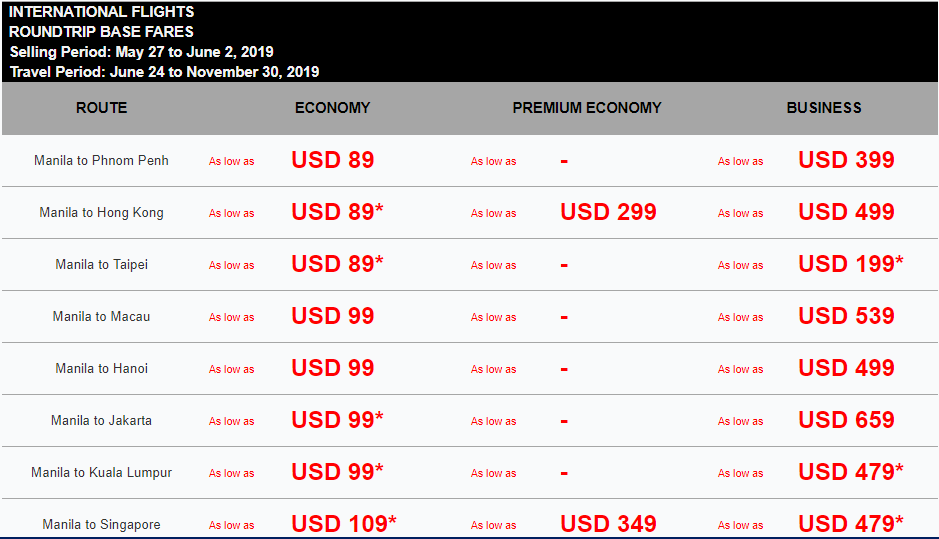Click the ROUTE column header

tap(101, 108)
